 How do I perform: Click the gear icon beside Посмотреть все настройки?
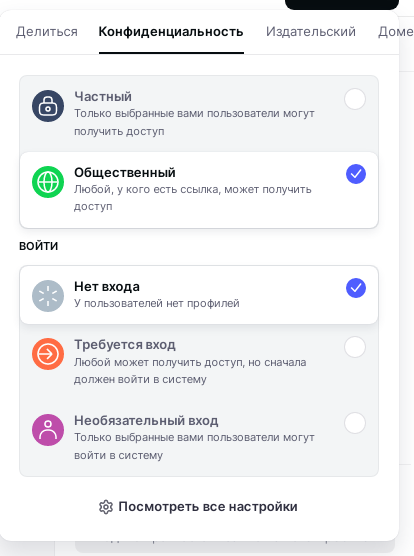[106, 507]
